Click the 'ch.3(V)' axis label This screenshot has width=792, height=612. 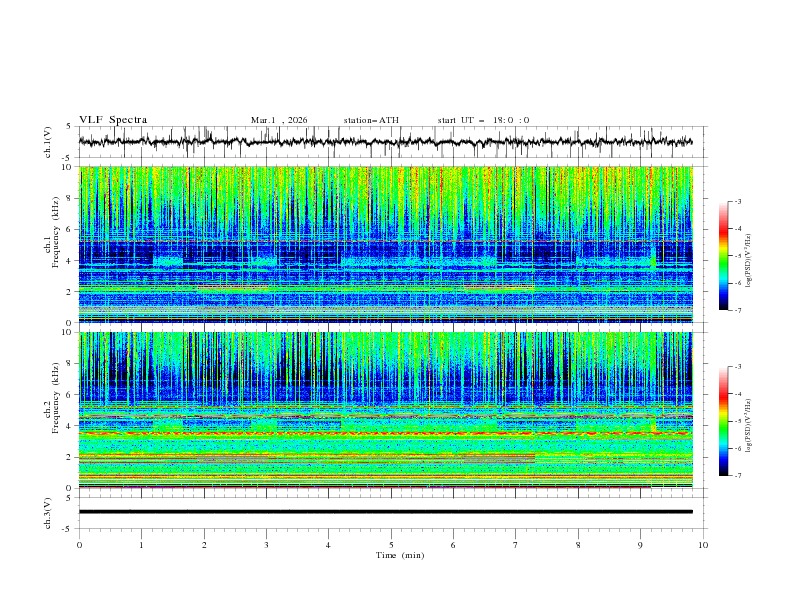tap(48, 513)
